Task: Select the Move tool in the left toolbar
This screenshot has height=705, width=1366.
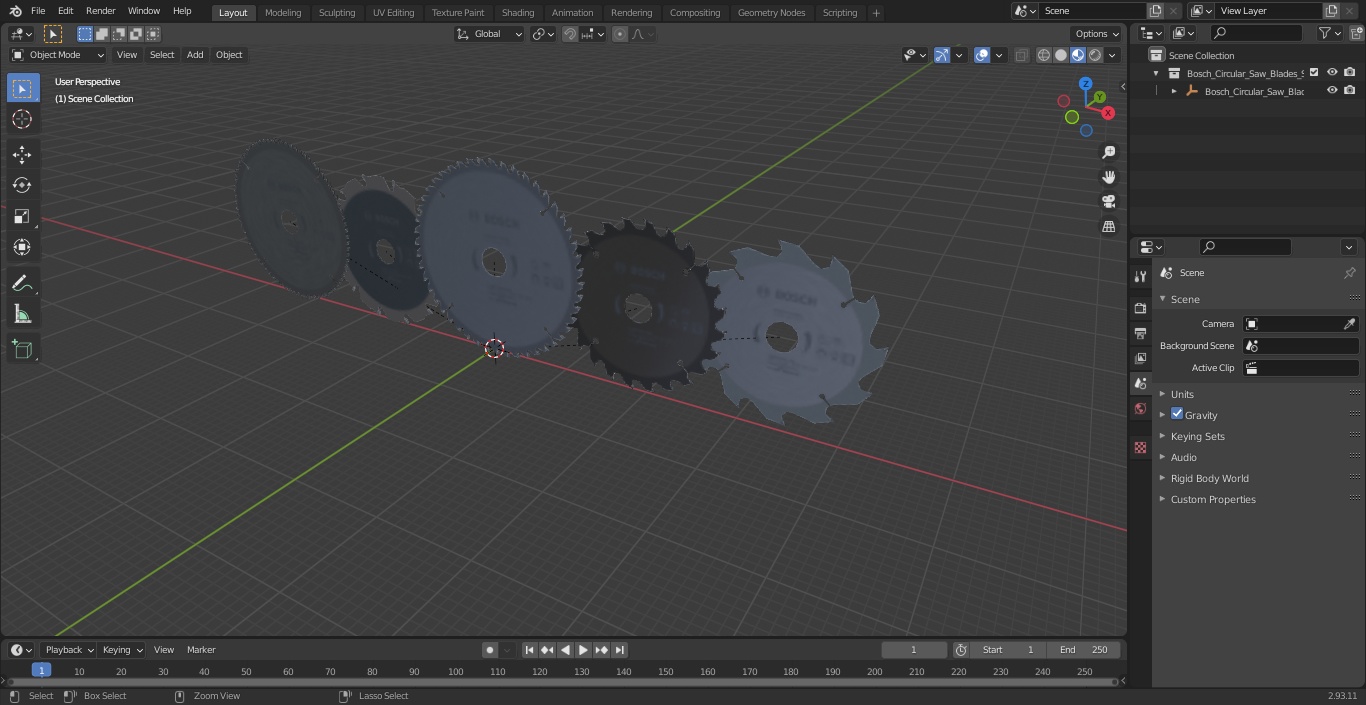Action: pos(22,154)
